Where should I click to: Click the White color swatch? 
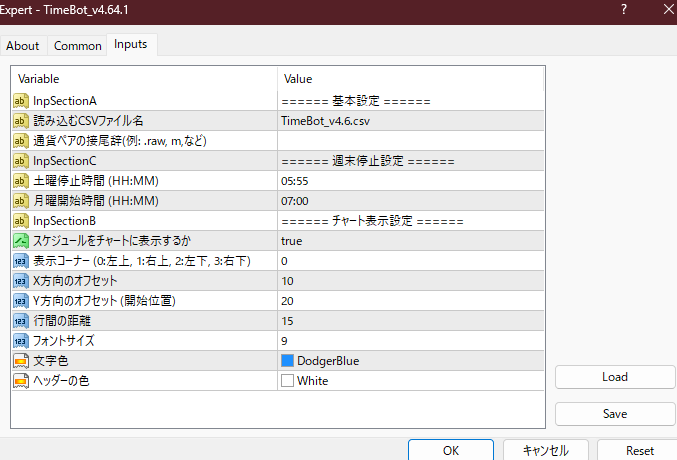tap(287, 381)
